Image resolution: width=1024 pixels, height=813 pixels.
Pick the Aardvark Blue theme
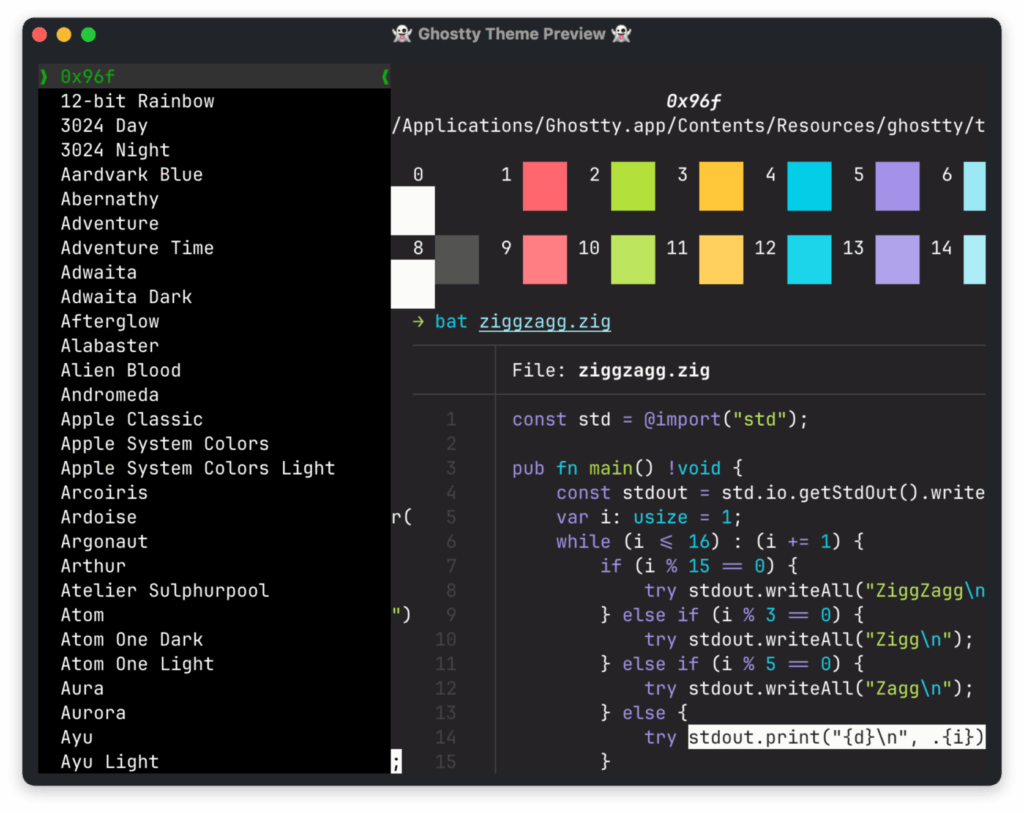click(x=131, y=174)
